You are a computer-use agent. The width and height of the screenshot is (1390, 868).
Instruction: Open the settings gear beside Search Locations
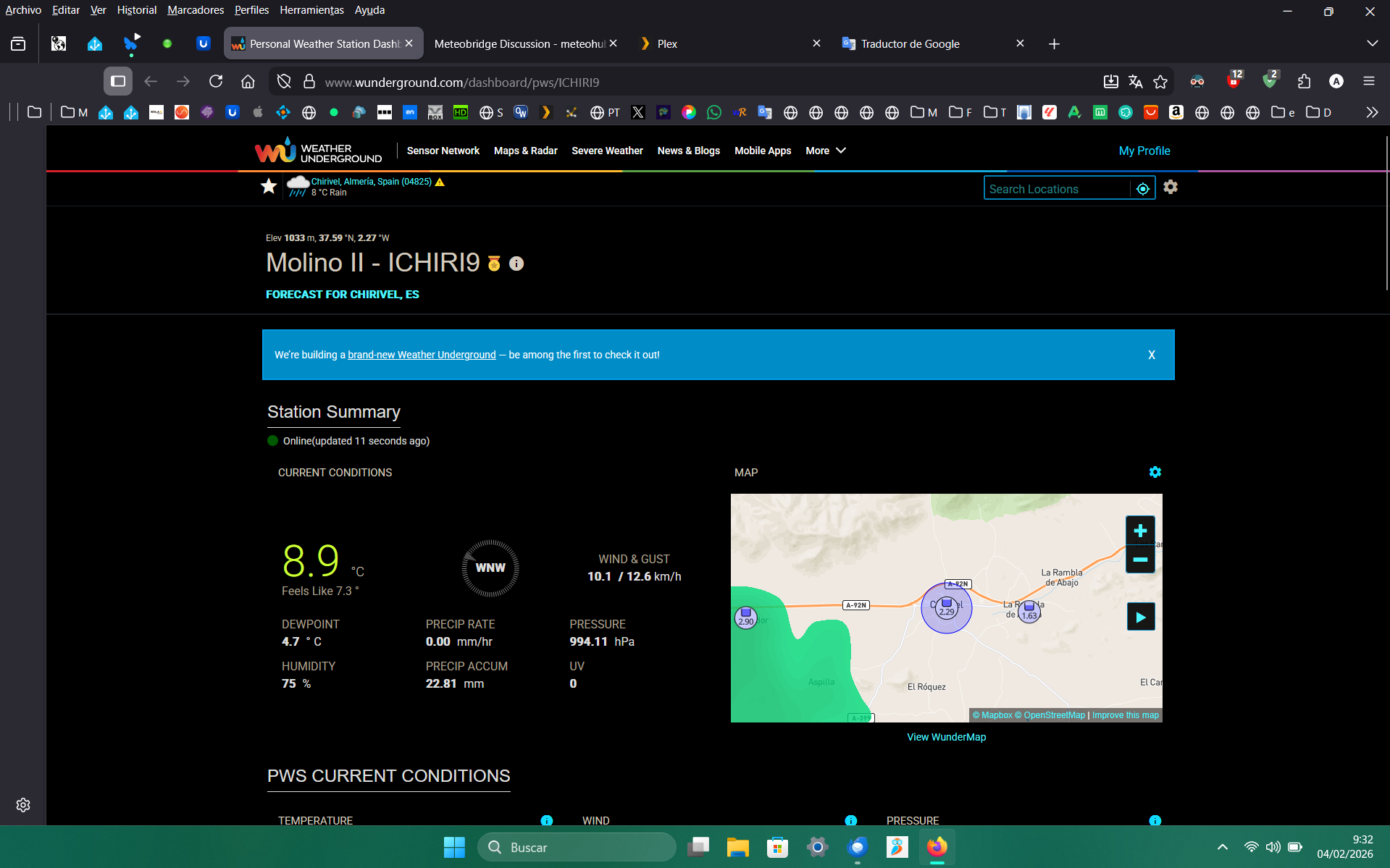pos(1171,187)
